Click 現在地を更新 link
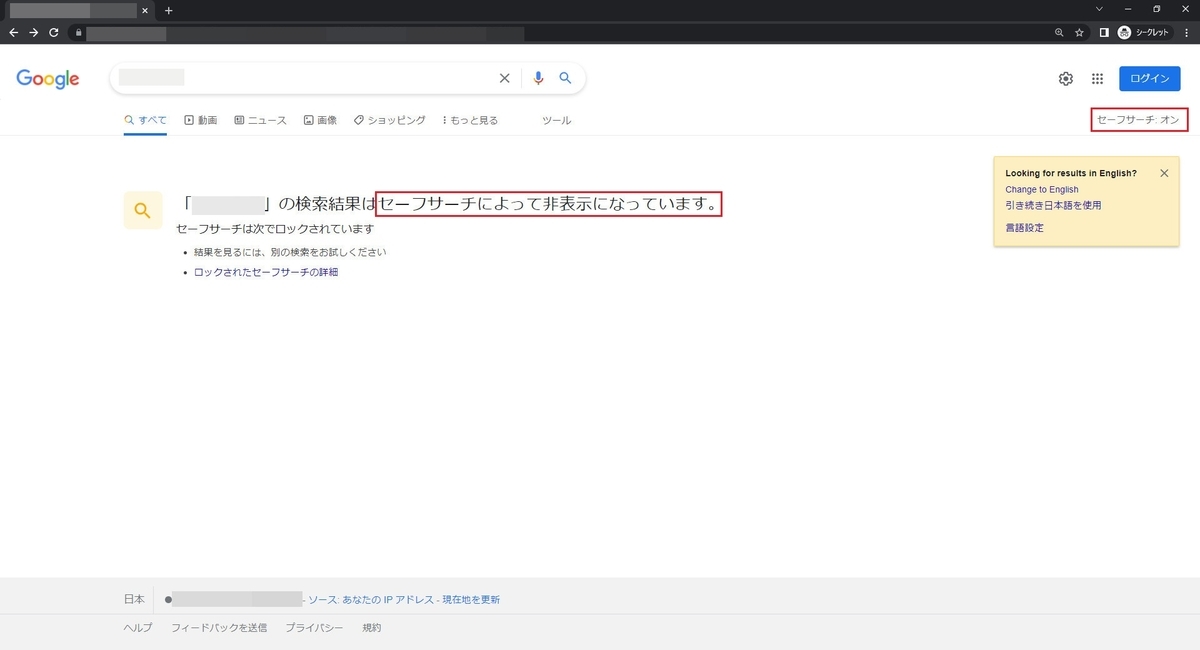The width and height of the screenshot is (1200, 650). click(x=470, y=599)
